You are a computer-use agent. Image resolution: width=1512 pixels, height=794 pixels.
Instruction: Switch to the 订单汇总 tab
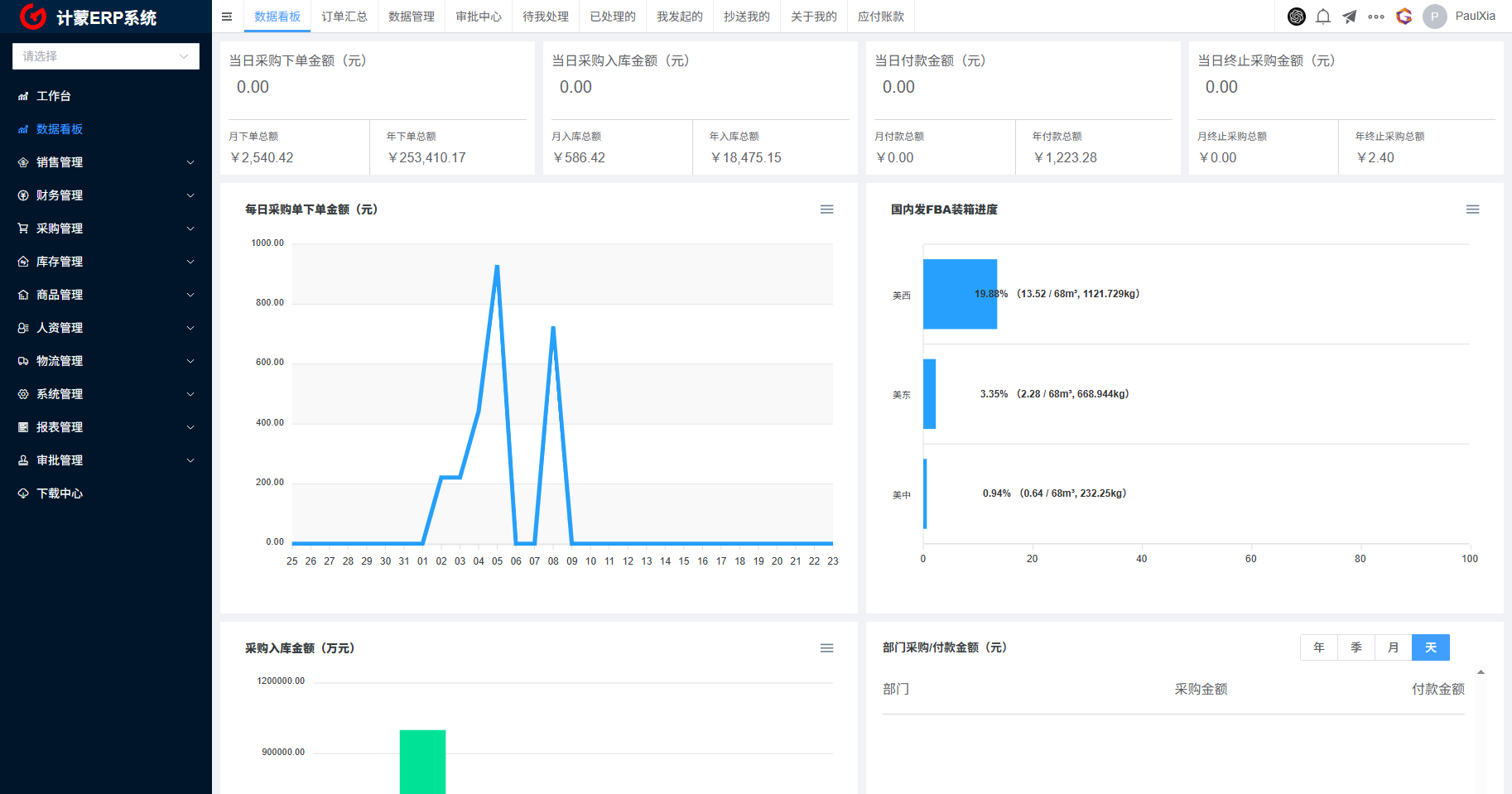coord(344,17)
